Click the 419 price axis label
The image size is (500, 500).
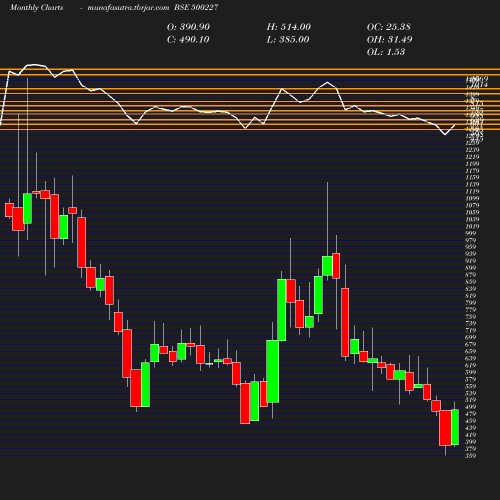[471, 435]
